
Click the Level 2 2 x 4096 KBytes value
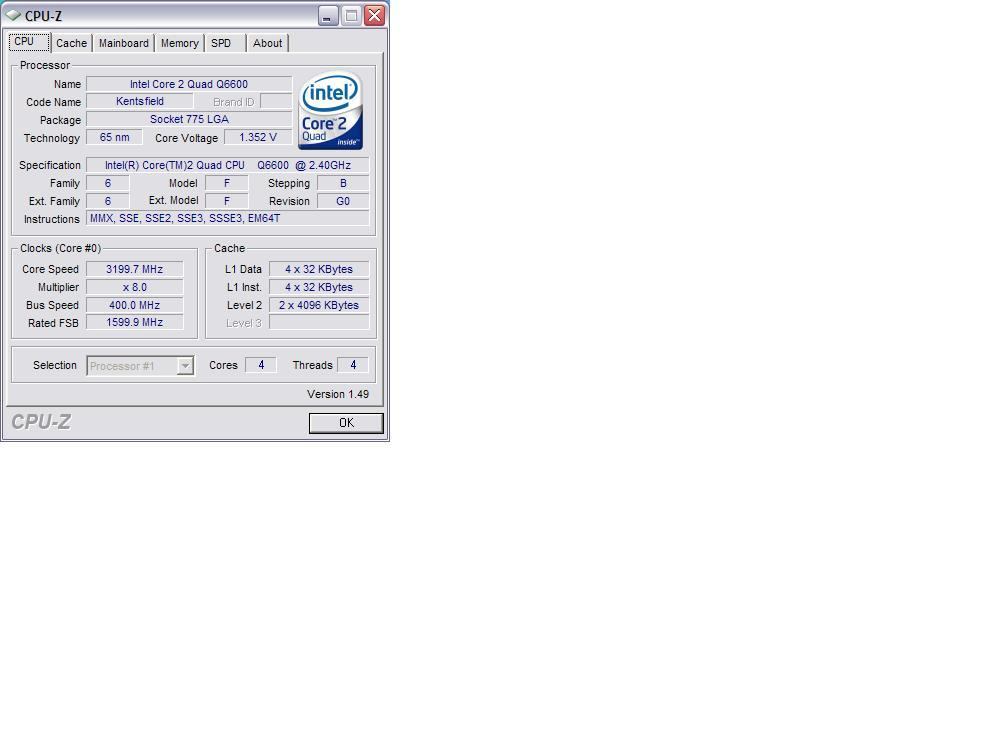319,305
